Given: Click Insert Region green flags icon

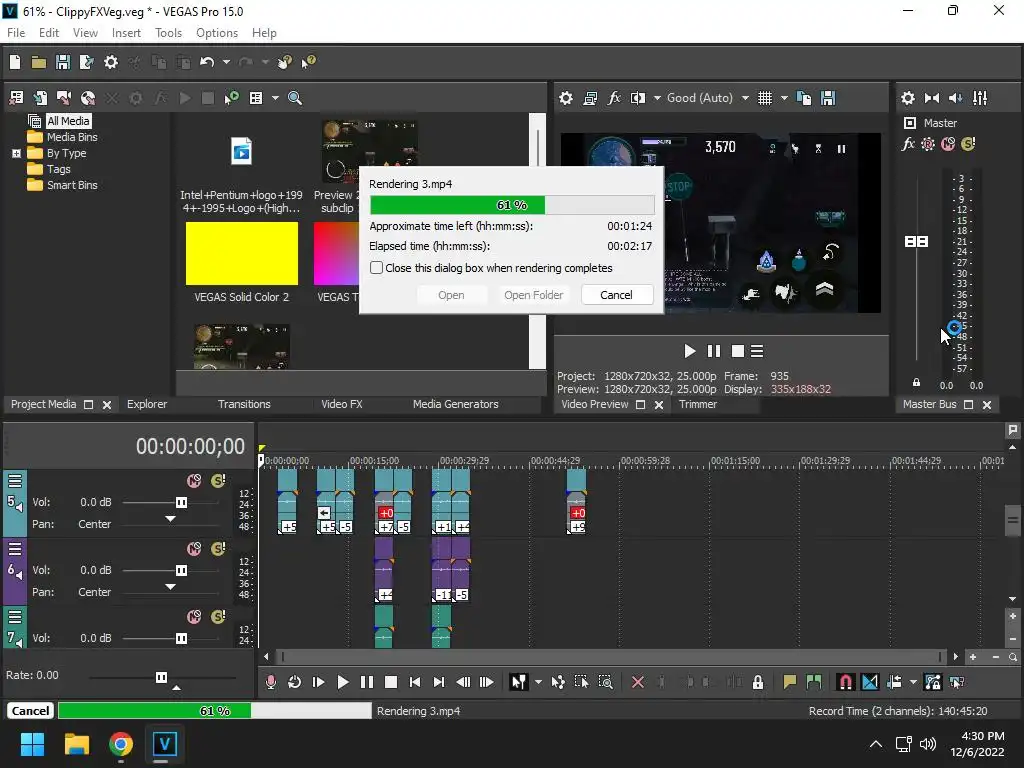Looking at the screenshot, I should point(814,682).
